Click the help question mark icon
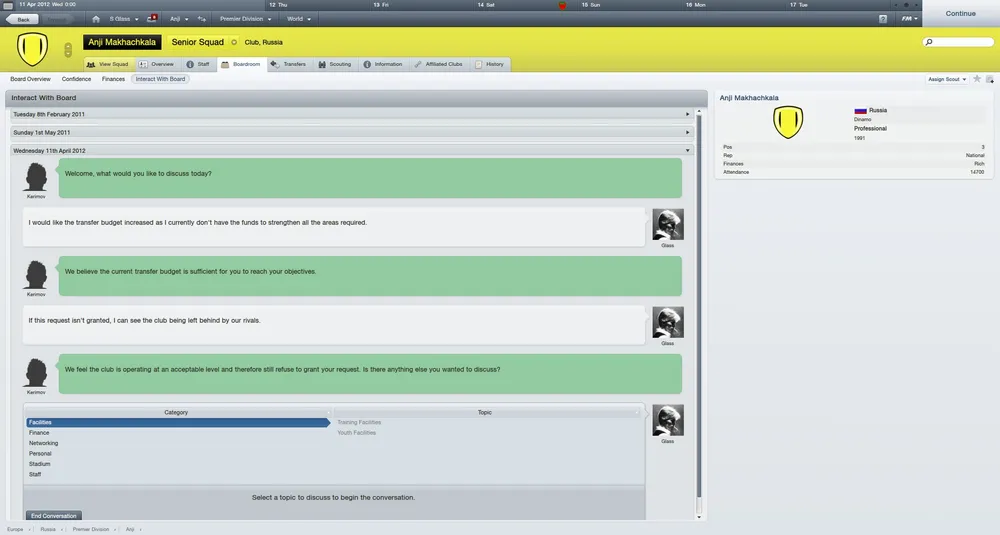The height and width of the screenshot is (535, 1000). pos(882,19)
